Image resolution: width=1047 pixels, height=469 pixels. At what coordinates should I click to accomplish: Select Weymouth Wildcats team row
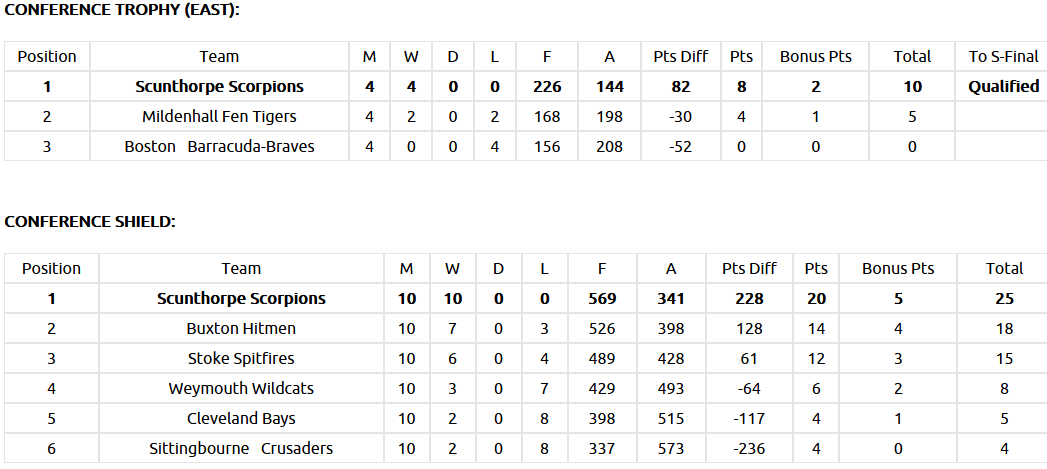pos(241,388)
